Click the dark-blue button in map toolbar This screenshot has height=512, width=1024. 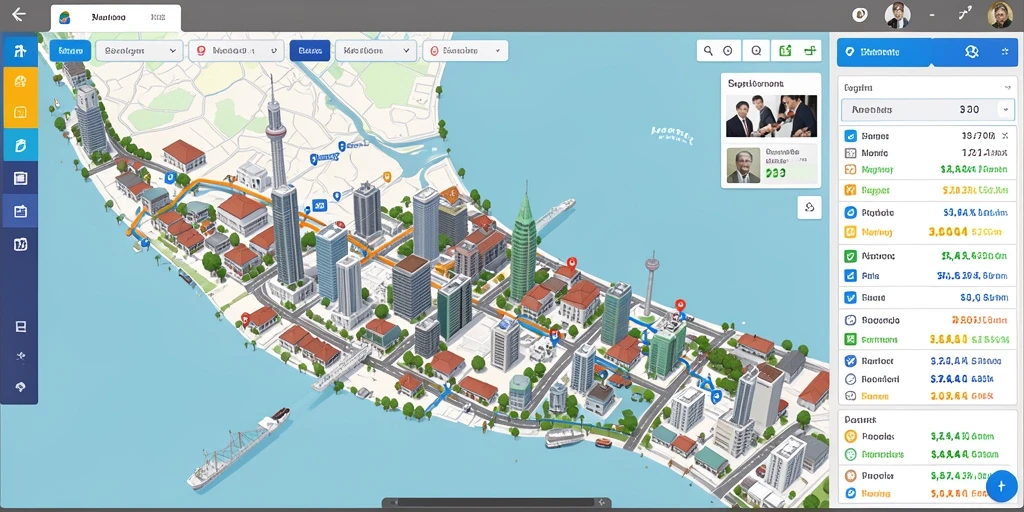tap(310, 50)
